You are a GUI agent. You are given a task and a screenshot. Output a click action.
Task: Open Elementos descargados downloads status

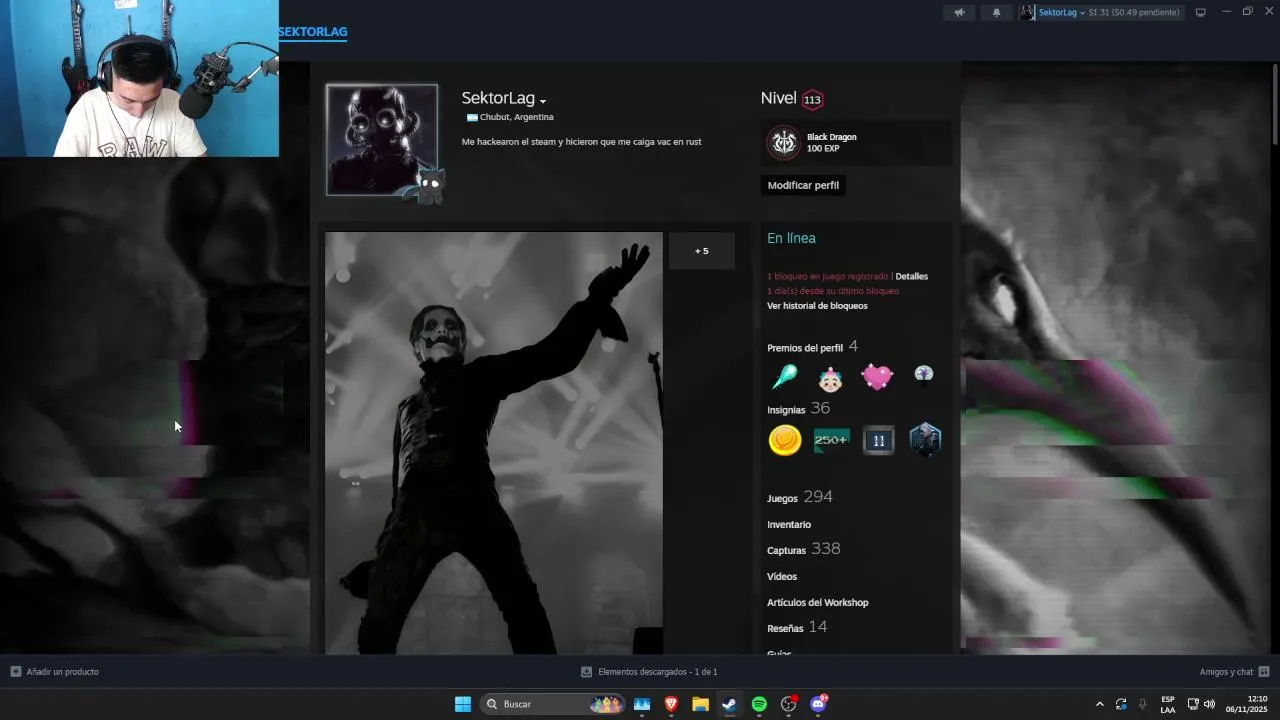(649, 672)
